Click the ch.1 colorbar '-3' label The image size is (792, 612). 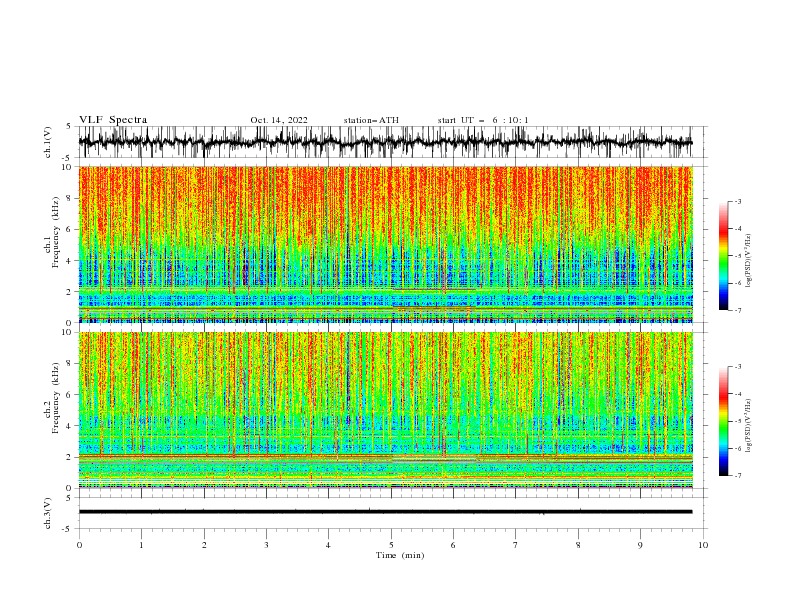pyautogui.click(x=737, y=201)
